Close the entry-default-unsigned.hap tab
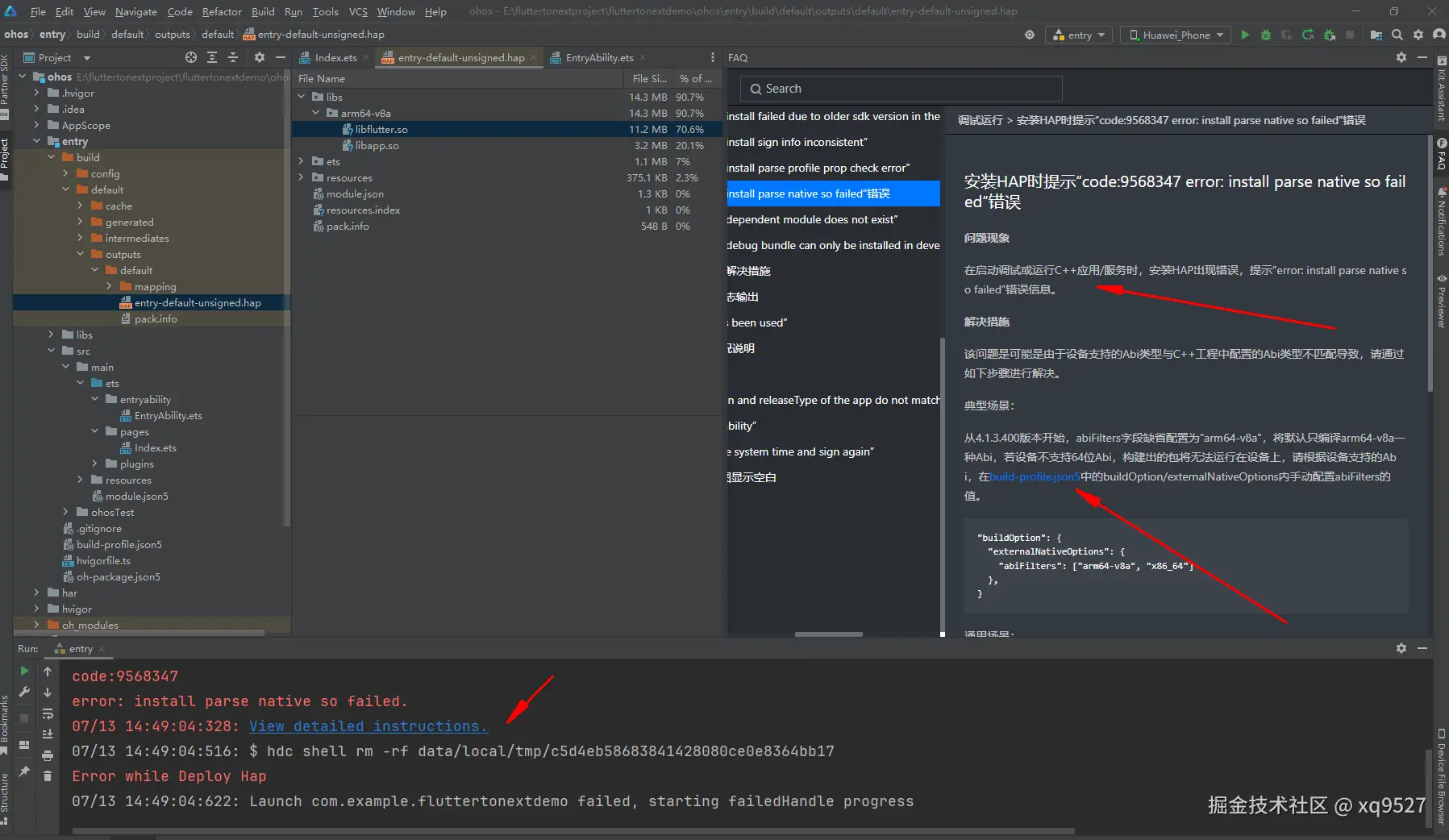1449x840 pixels. 534,57
